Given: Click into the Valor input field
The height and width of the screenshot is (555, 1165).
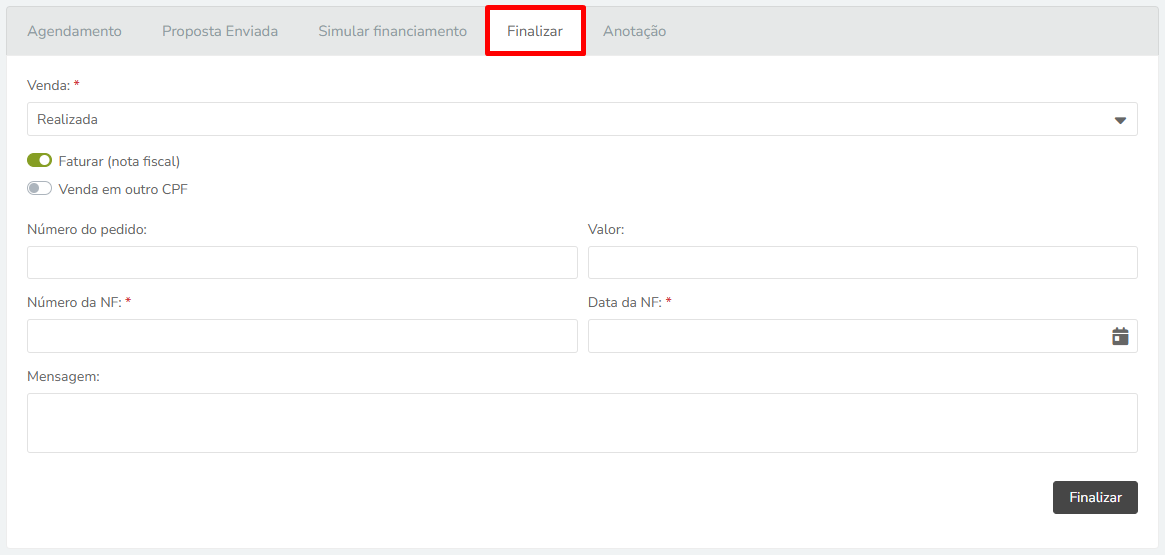Looking at the screenshot, I should click(863, 262).
